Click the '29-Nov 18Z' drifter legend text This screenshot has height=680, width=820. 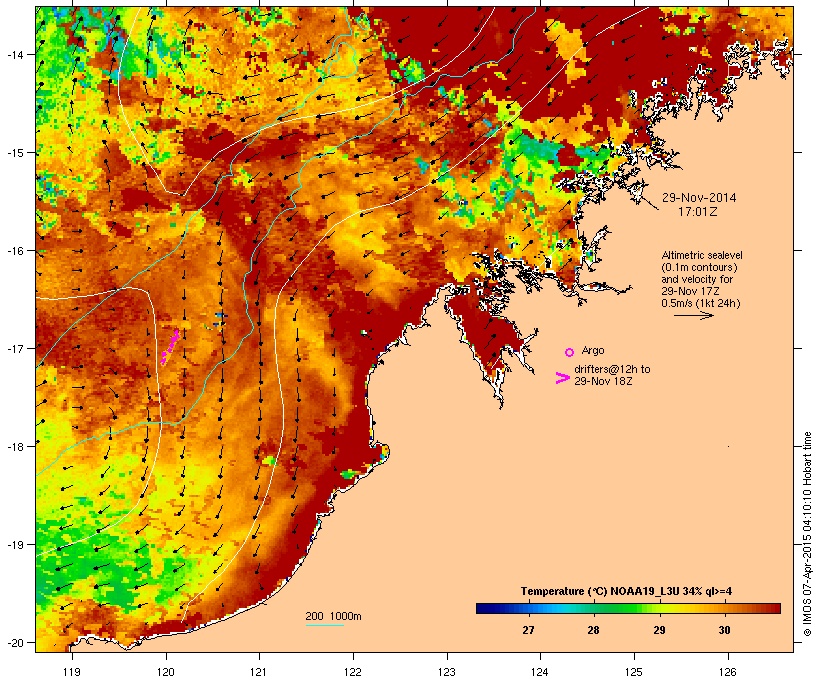tap(603, 381)
